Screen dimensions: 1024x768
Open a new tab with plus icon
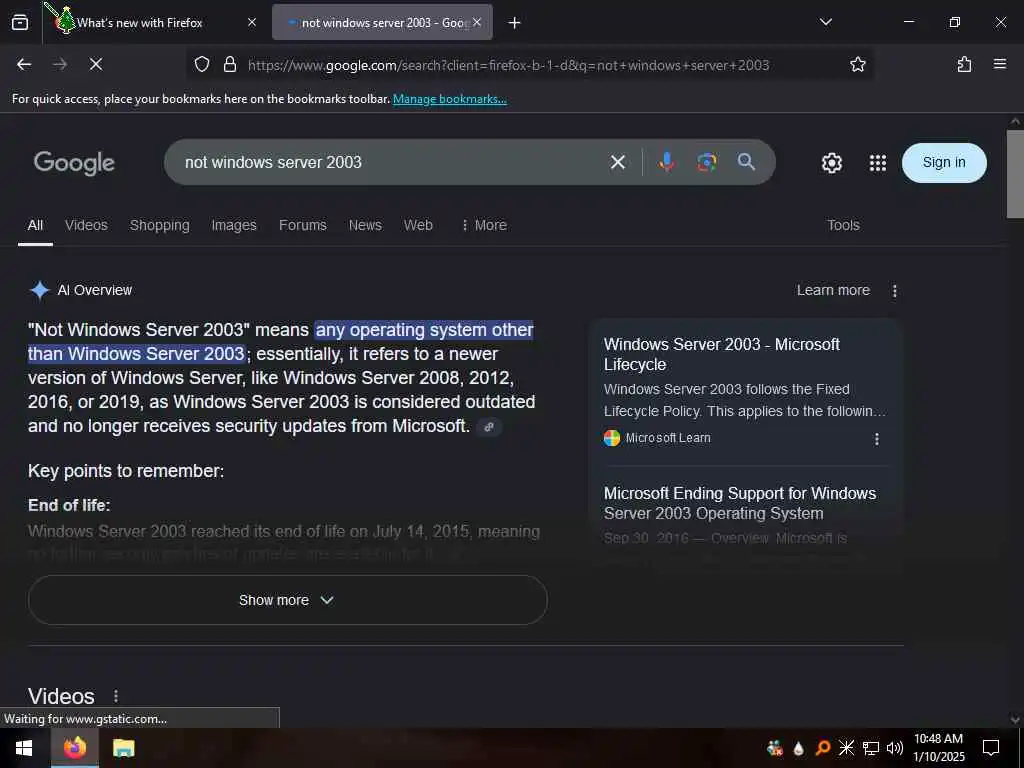click(515, 23)
